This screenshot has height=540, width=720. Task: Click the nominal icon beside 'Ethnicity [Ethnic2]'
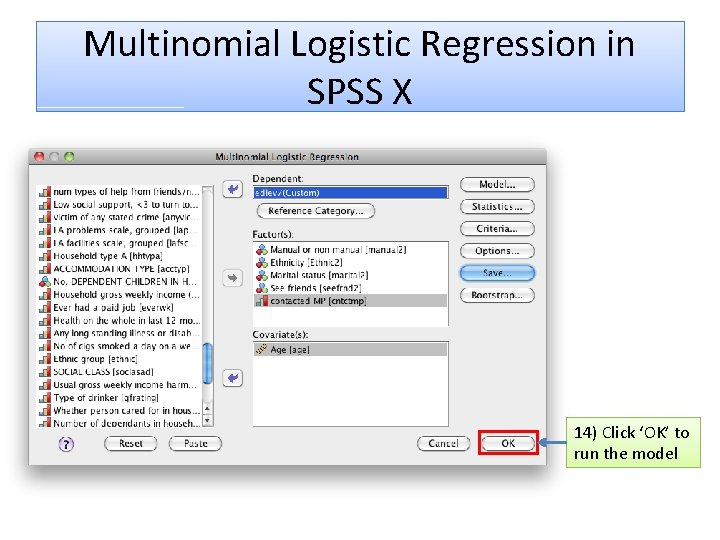coord(262,262)
